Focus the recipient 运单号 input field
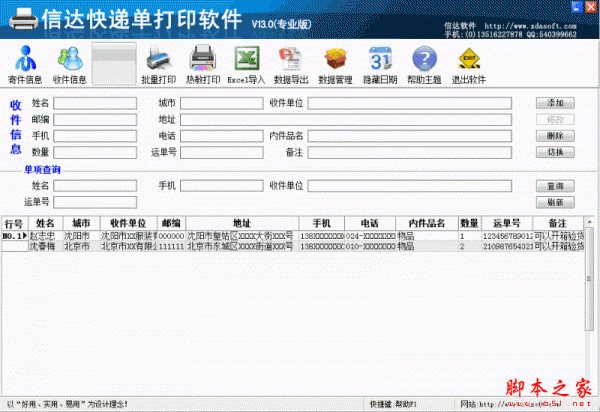The height and width of the screenshot is (412, 600). (222, 152)
